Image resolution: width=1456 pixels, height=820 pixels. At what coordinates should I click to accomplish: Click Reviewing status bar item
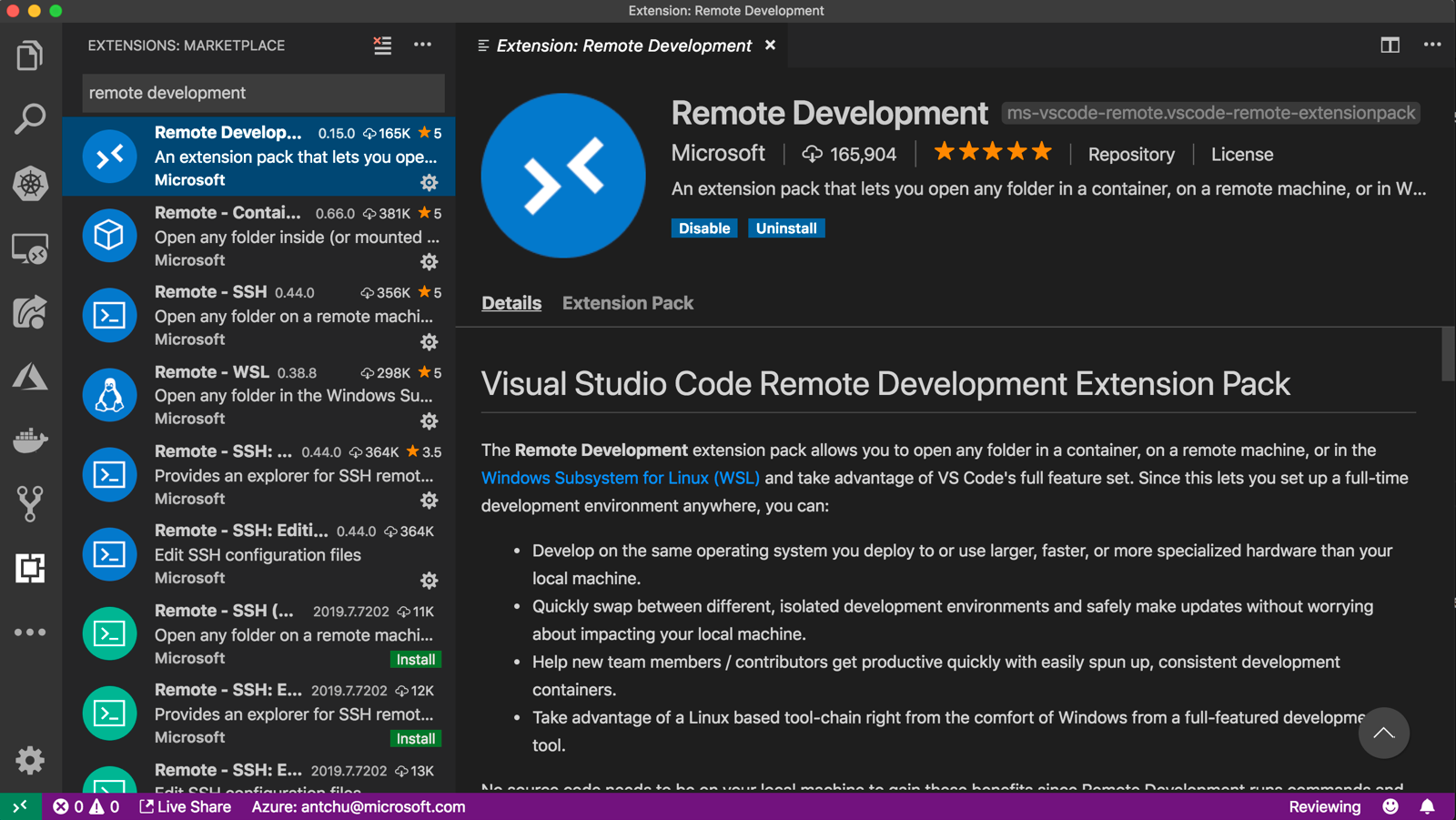coord(1325,806)
